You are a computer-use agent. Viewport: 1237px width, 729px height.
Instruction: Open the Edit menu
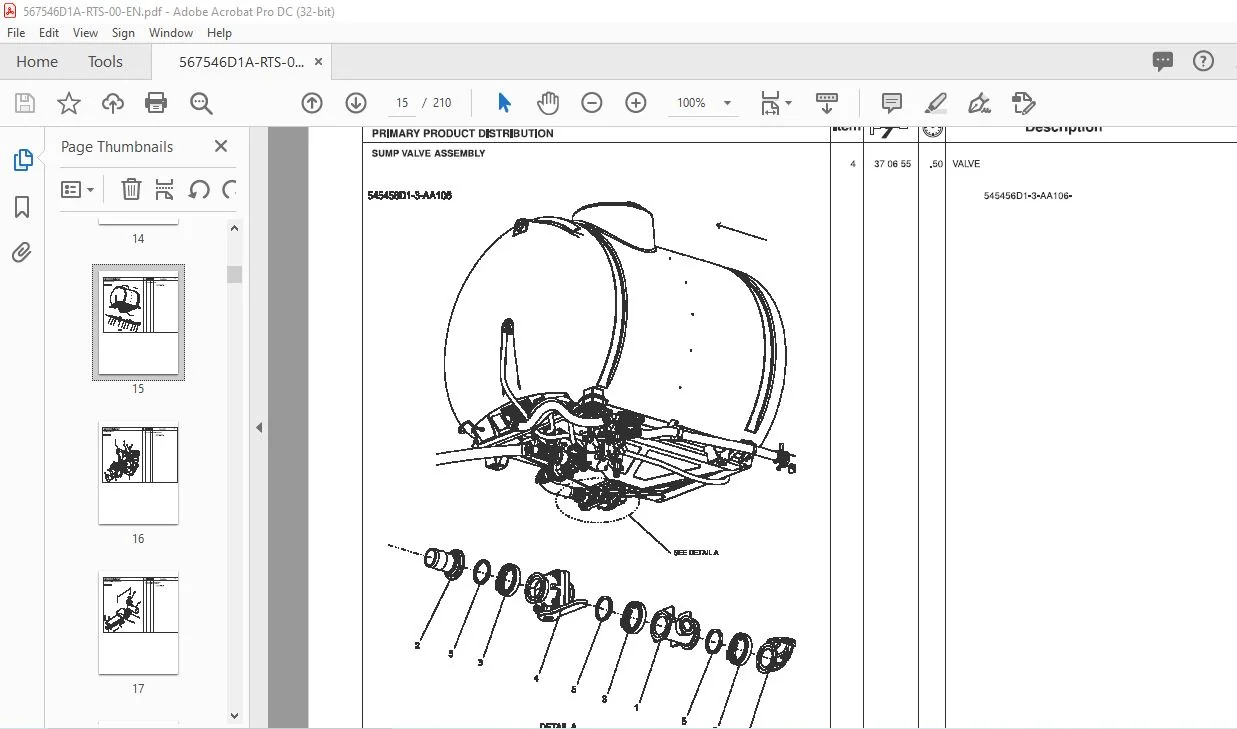point(49,33)
